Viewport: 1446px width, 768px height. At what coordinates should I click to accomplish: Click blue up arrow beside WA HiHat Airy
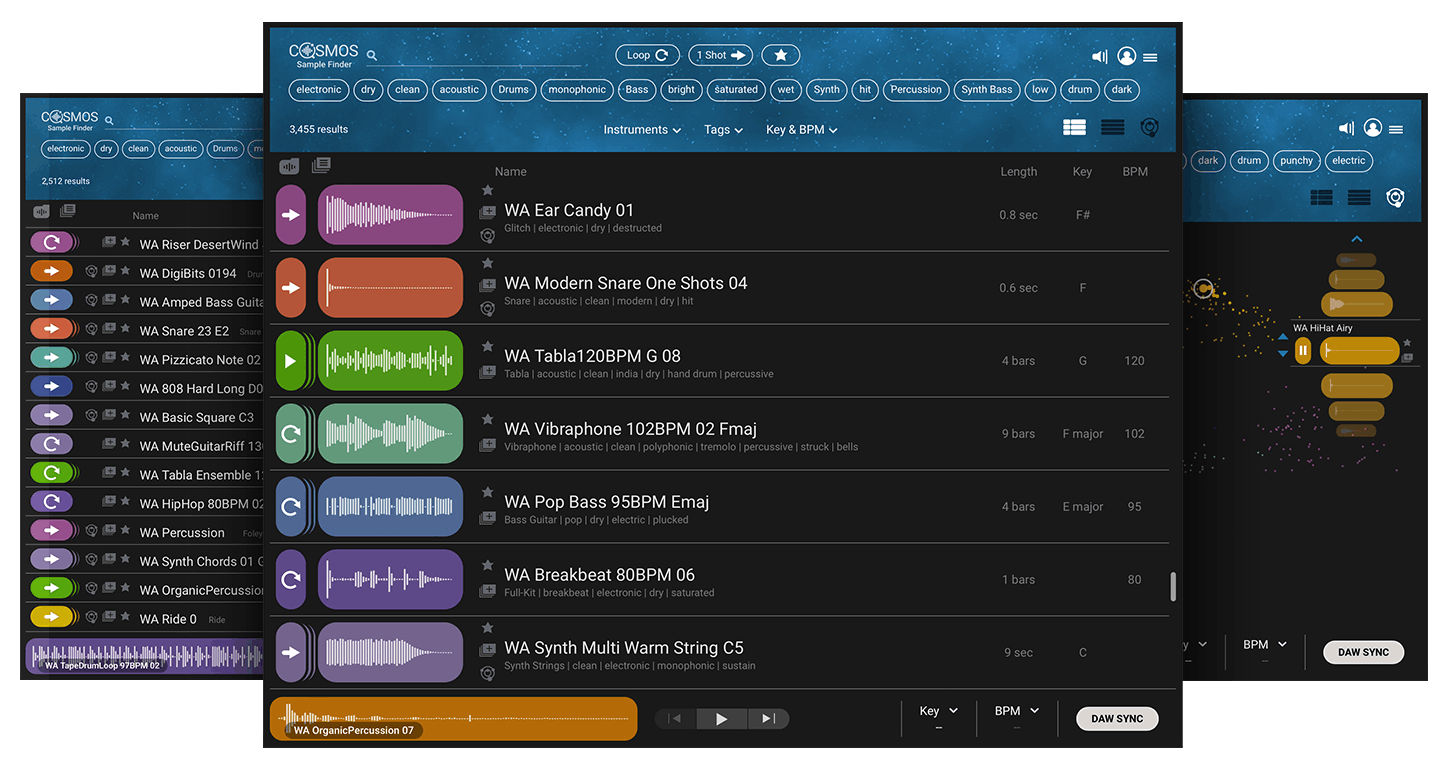[x=1283, y=339]
